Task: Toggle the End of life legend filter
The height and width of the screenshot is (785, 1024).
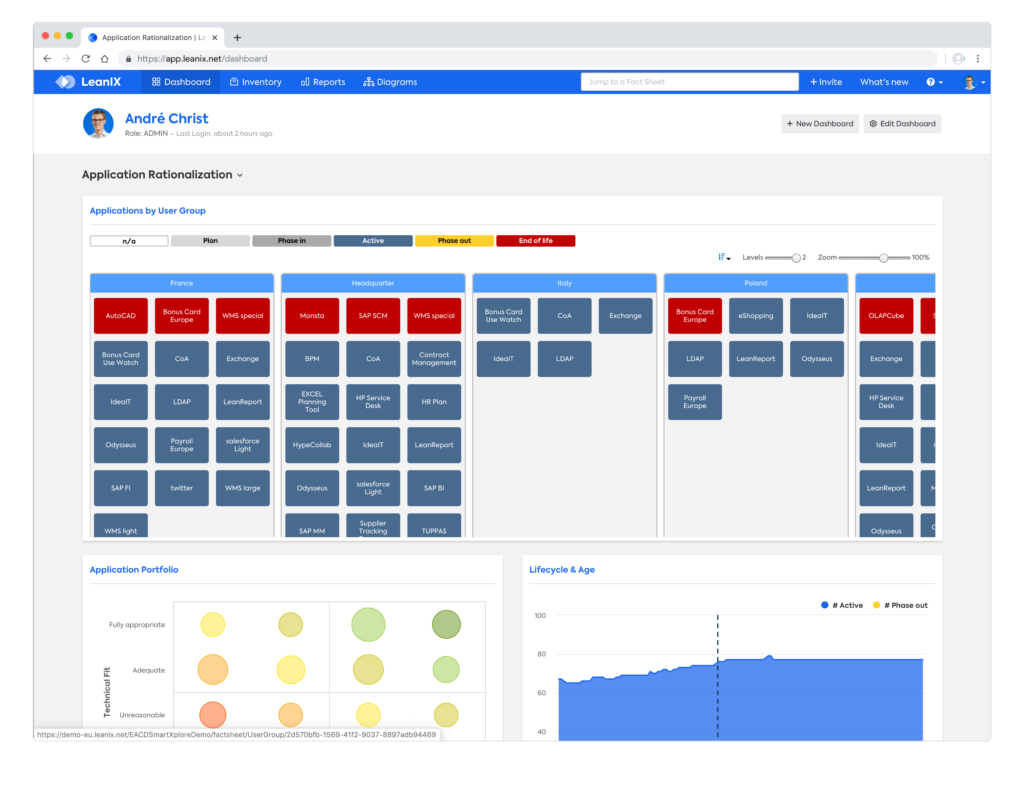Action: pos(536,241)
